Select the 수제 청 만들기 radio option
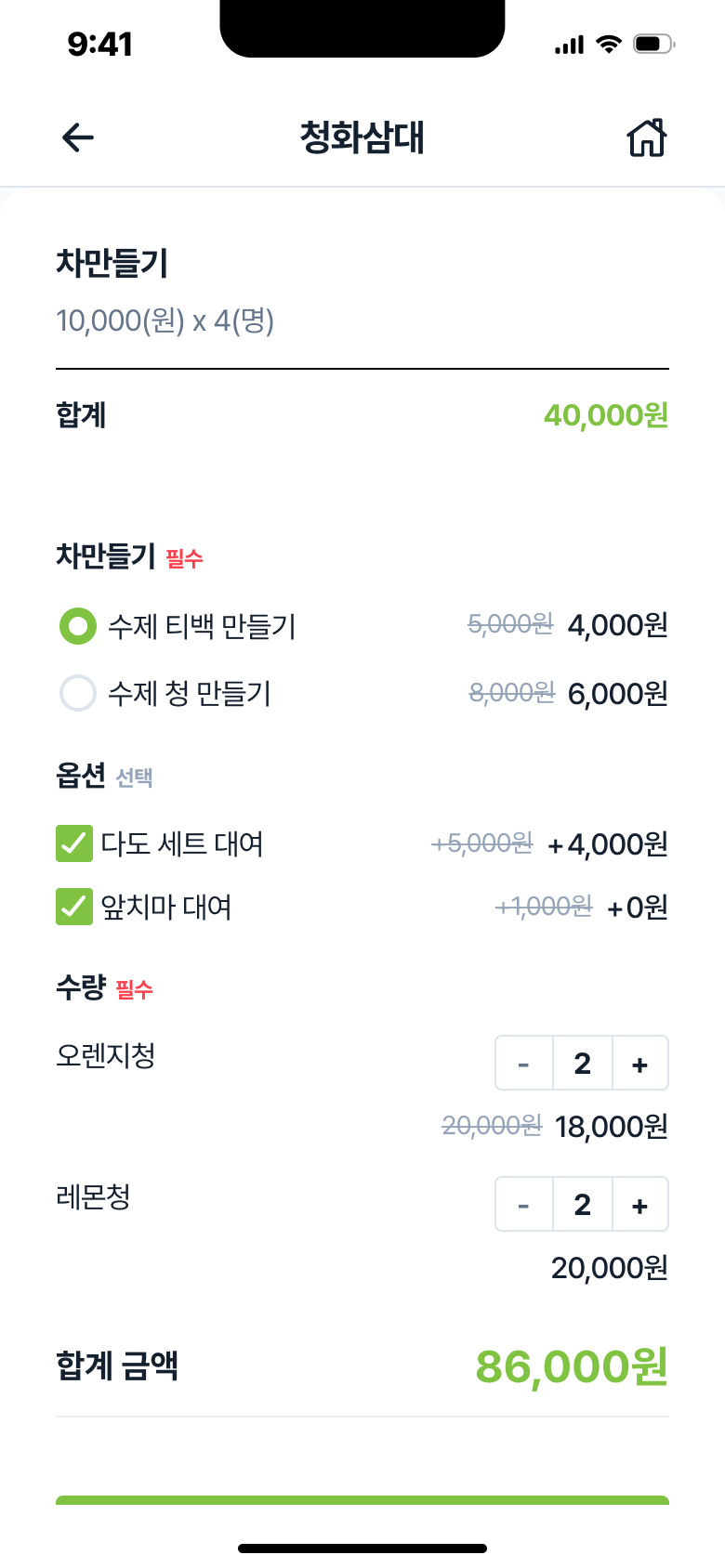The height and width of the screenshot is (1568, 725). click(78, 693)
